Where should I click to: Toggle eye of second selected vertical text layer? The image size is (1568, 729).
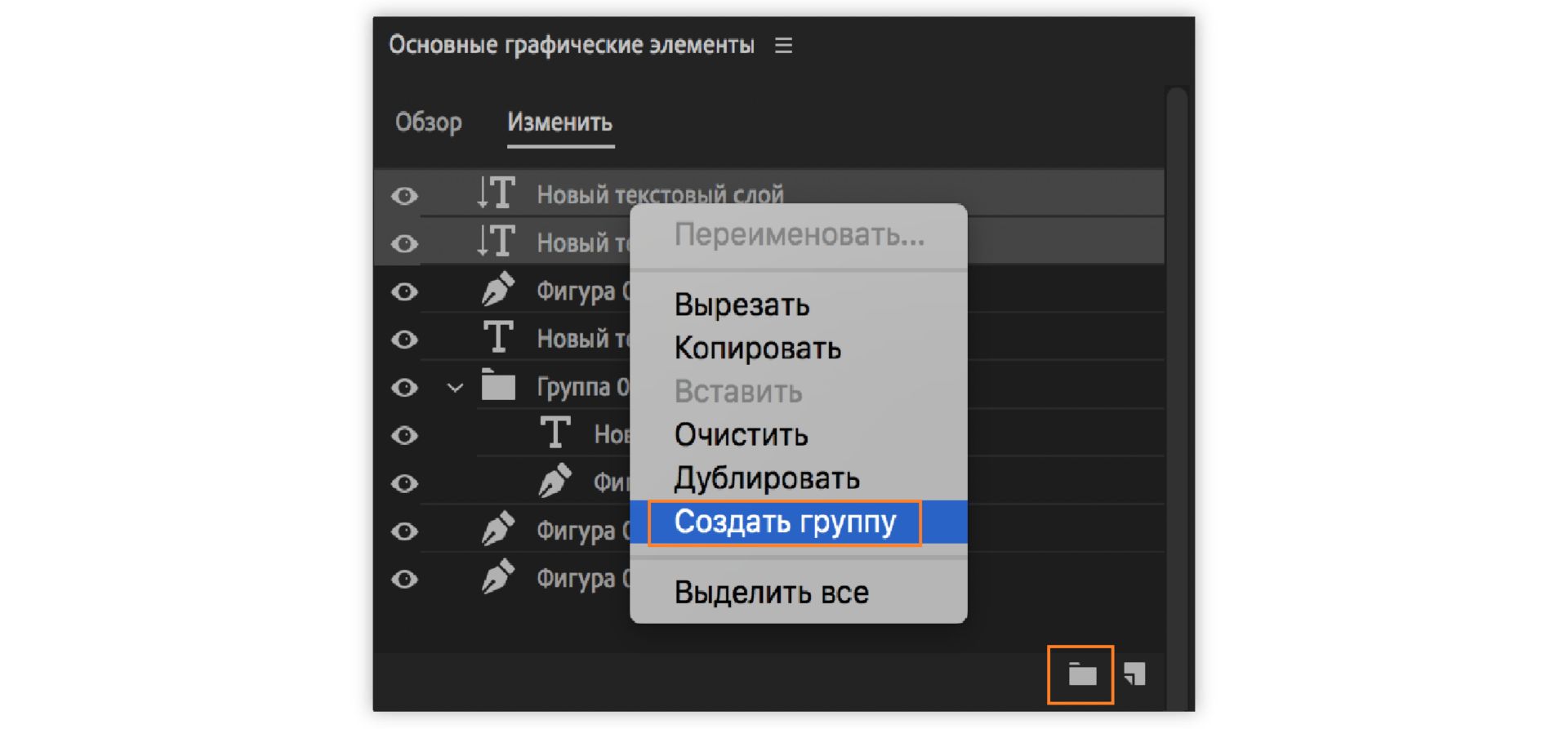404,244
